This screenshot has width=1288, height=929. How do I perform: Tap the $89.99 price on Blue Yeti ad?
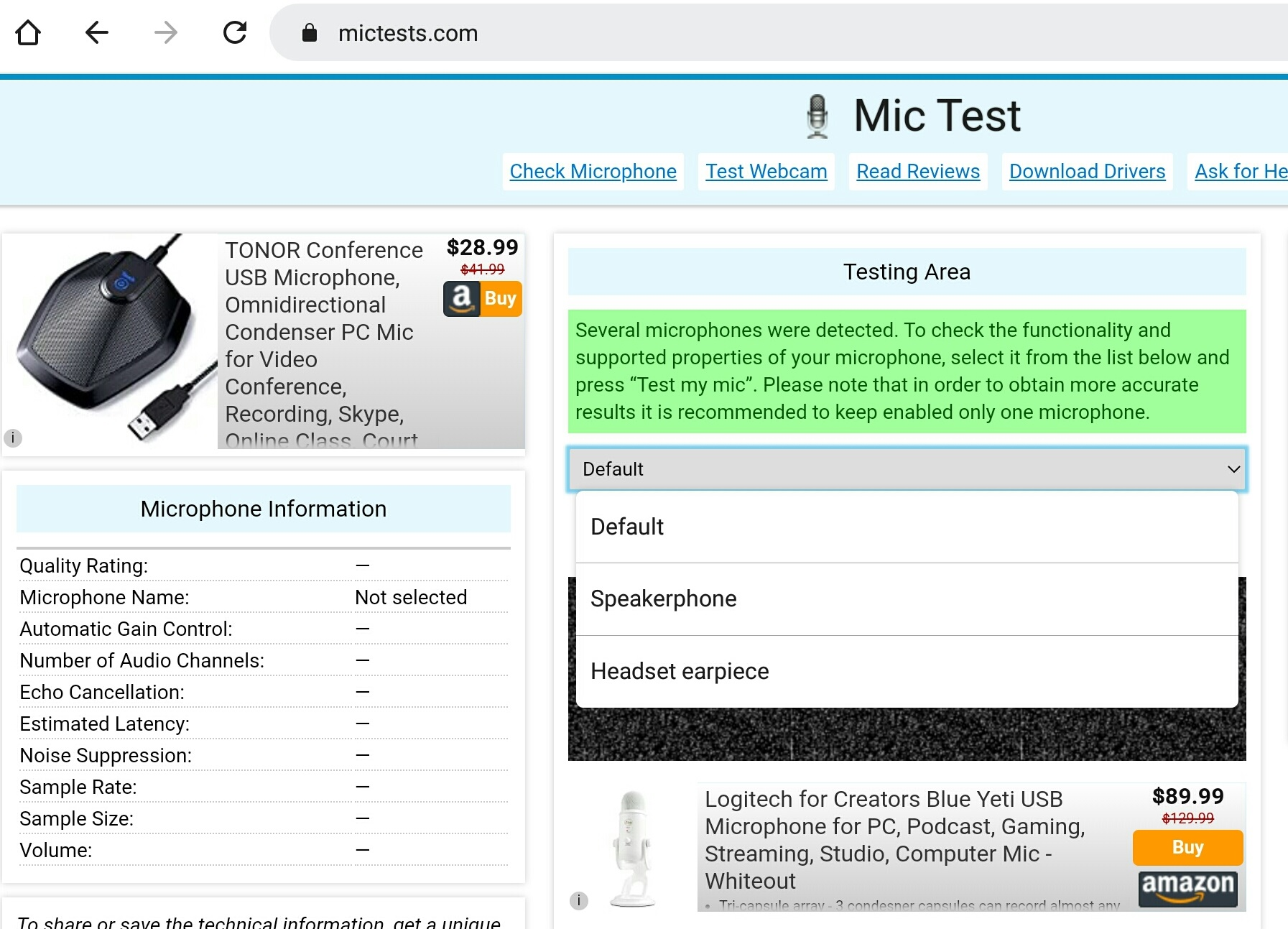1187,796
